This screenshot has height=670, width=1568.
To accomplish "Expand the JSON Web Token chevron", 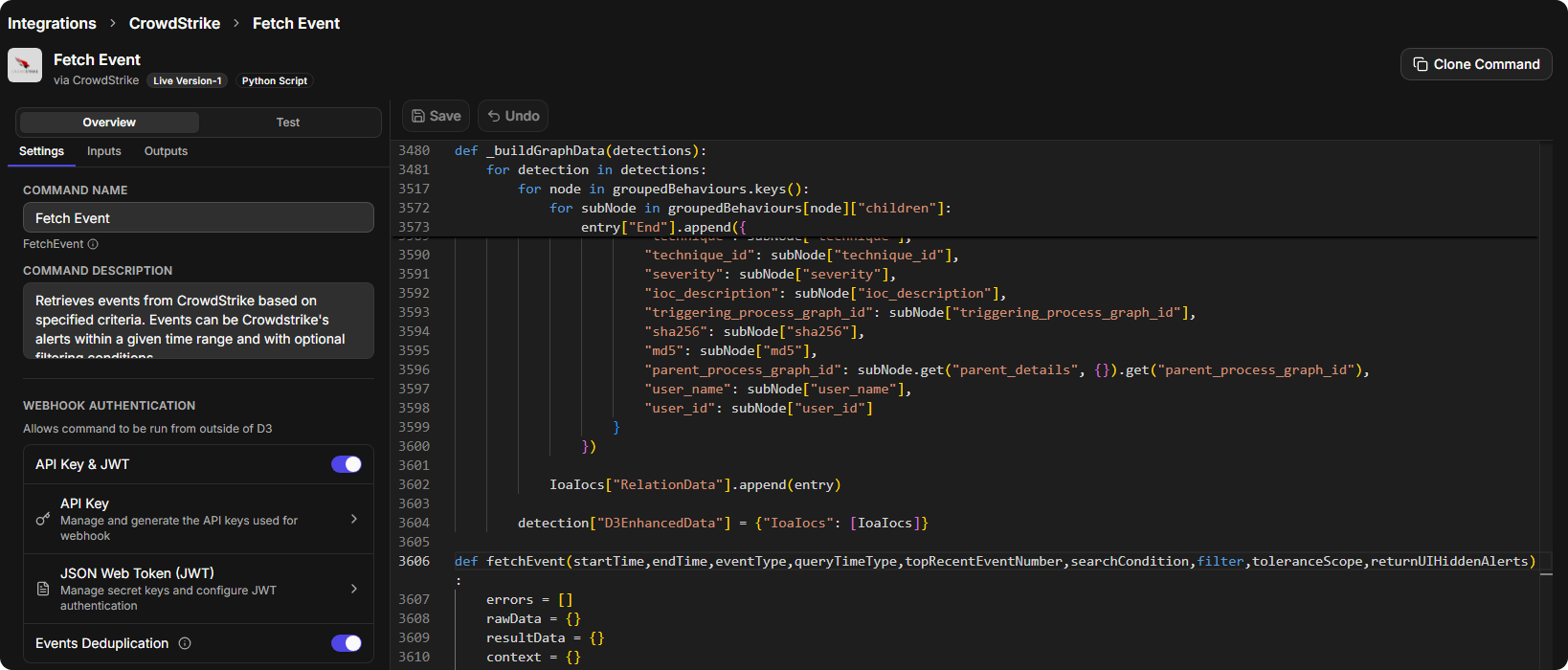I will click(x=354, y=589).
